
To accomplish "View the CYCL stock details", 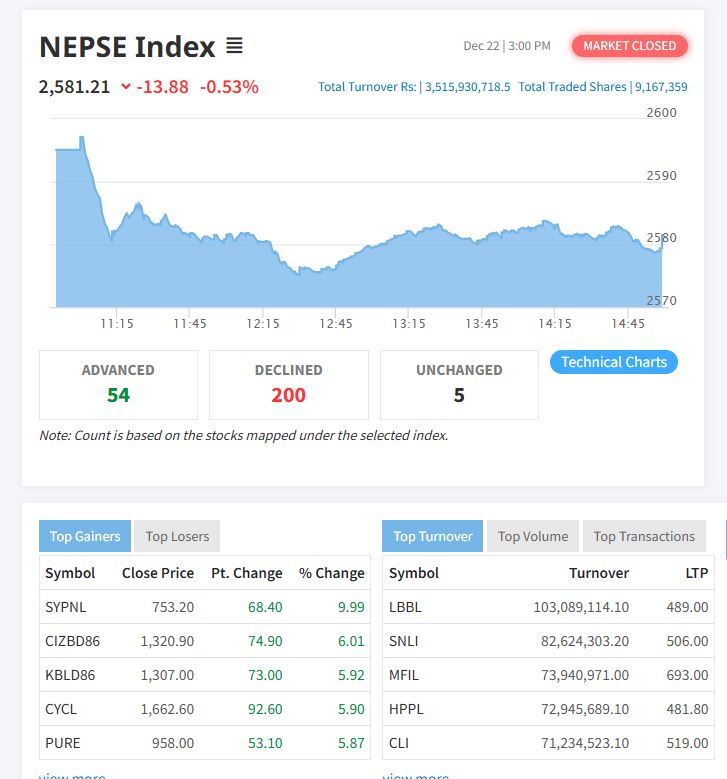I will [x=61, y=709].
